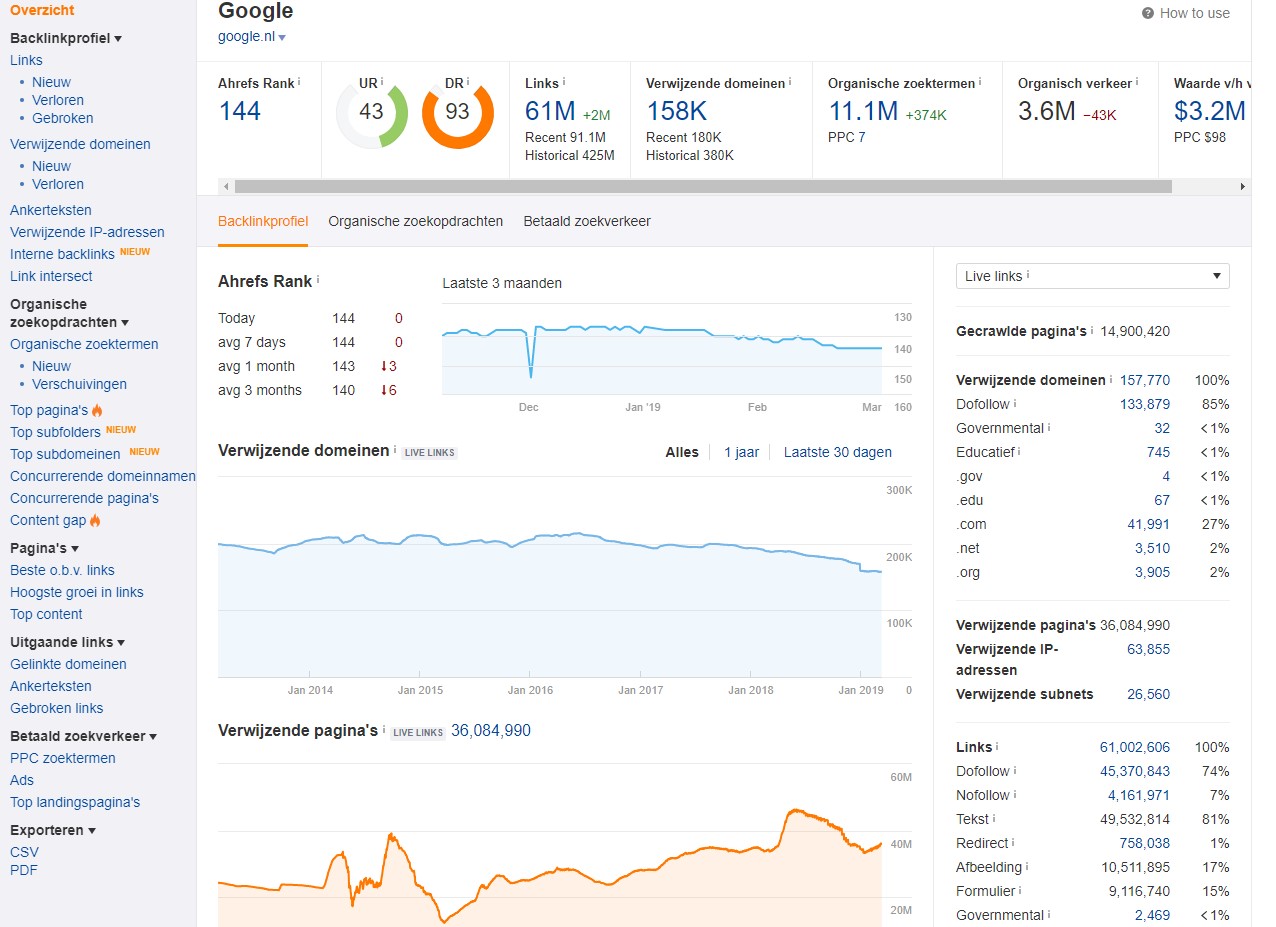Click the How to use help icon

(x=1147, y=14)
